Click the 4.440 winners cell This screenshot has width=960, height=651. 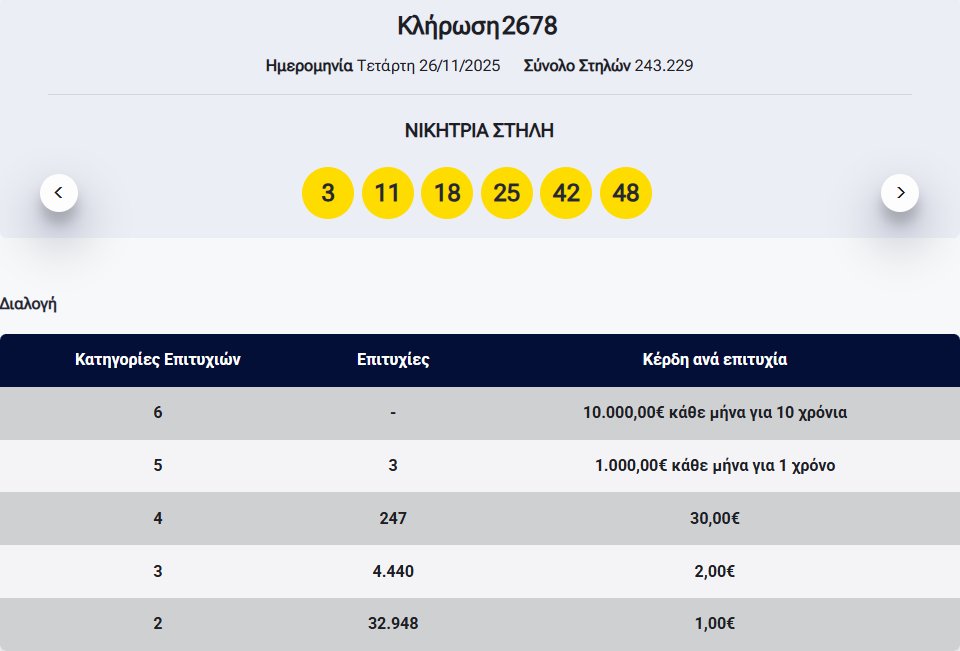pyautogui.click(x=393, y=572)
